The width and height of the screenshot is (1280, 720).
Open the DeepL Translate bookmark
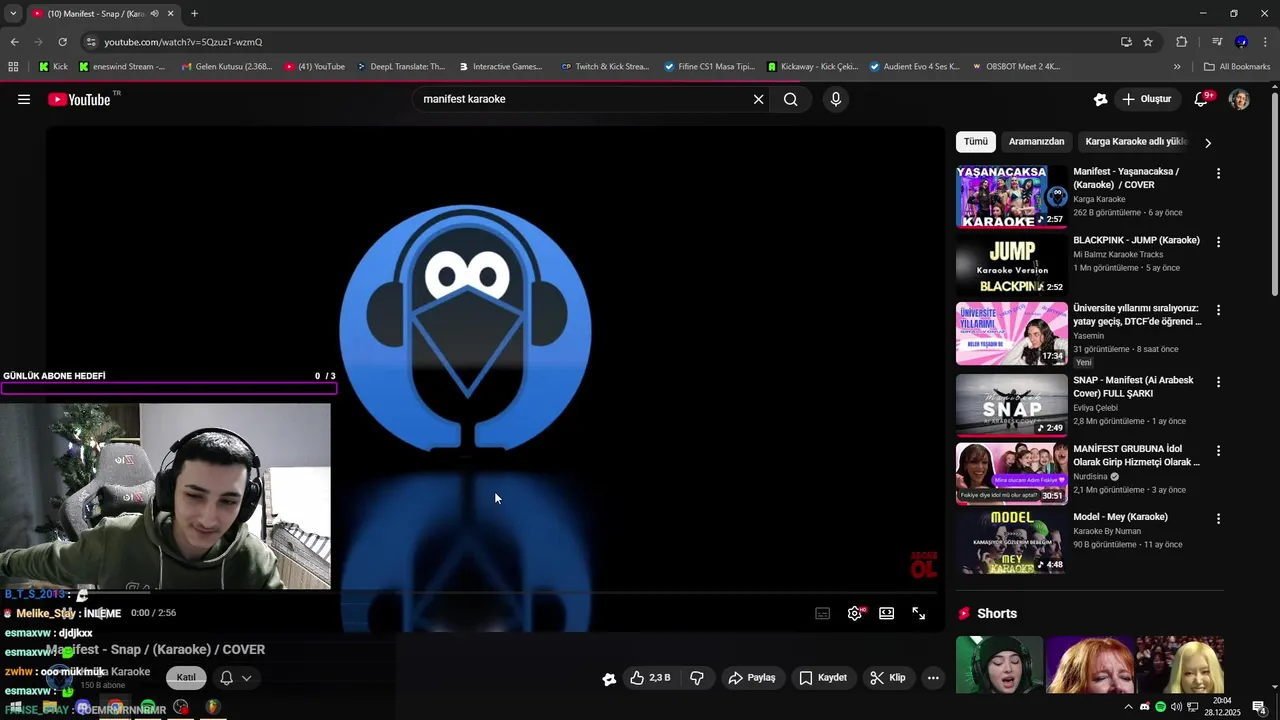coord(401,67)
